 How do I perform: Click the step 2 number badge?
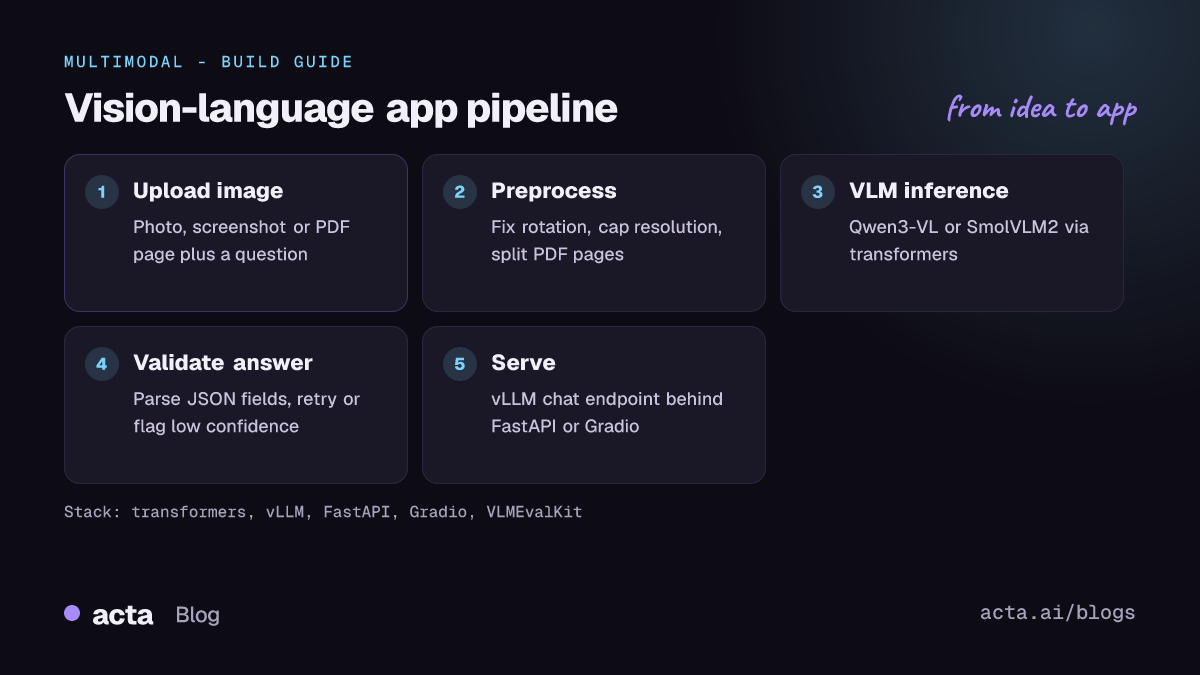click(460, 192)
